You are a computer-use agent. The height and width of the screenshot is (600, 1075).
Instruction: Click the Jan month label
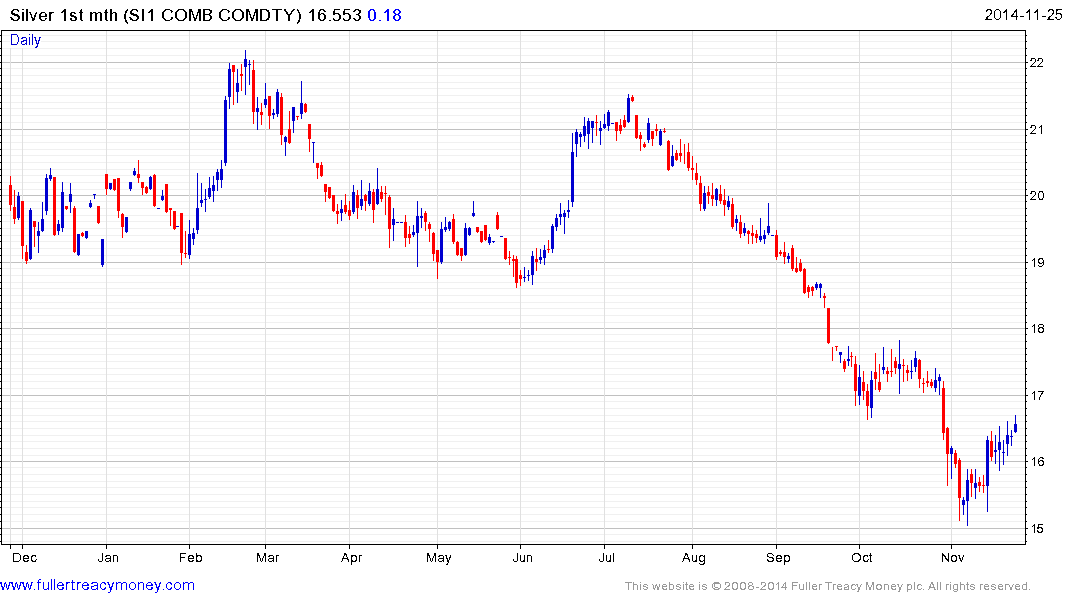(x=108, y=557)
